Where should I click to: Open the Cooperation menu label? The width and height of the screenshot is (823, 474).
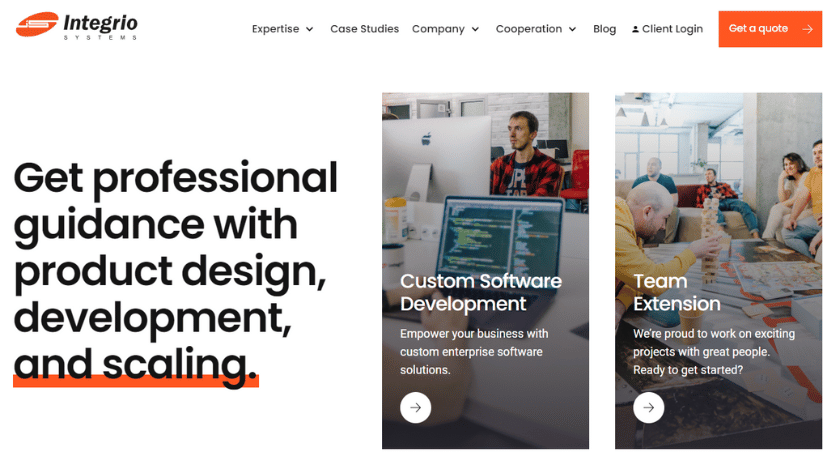[529, 29]
